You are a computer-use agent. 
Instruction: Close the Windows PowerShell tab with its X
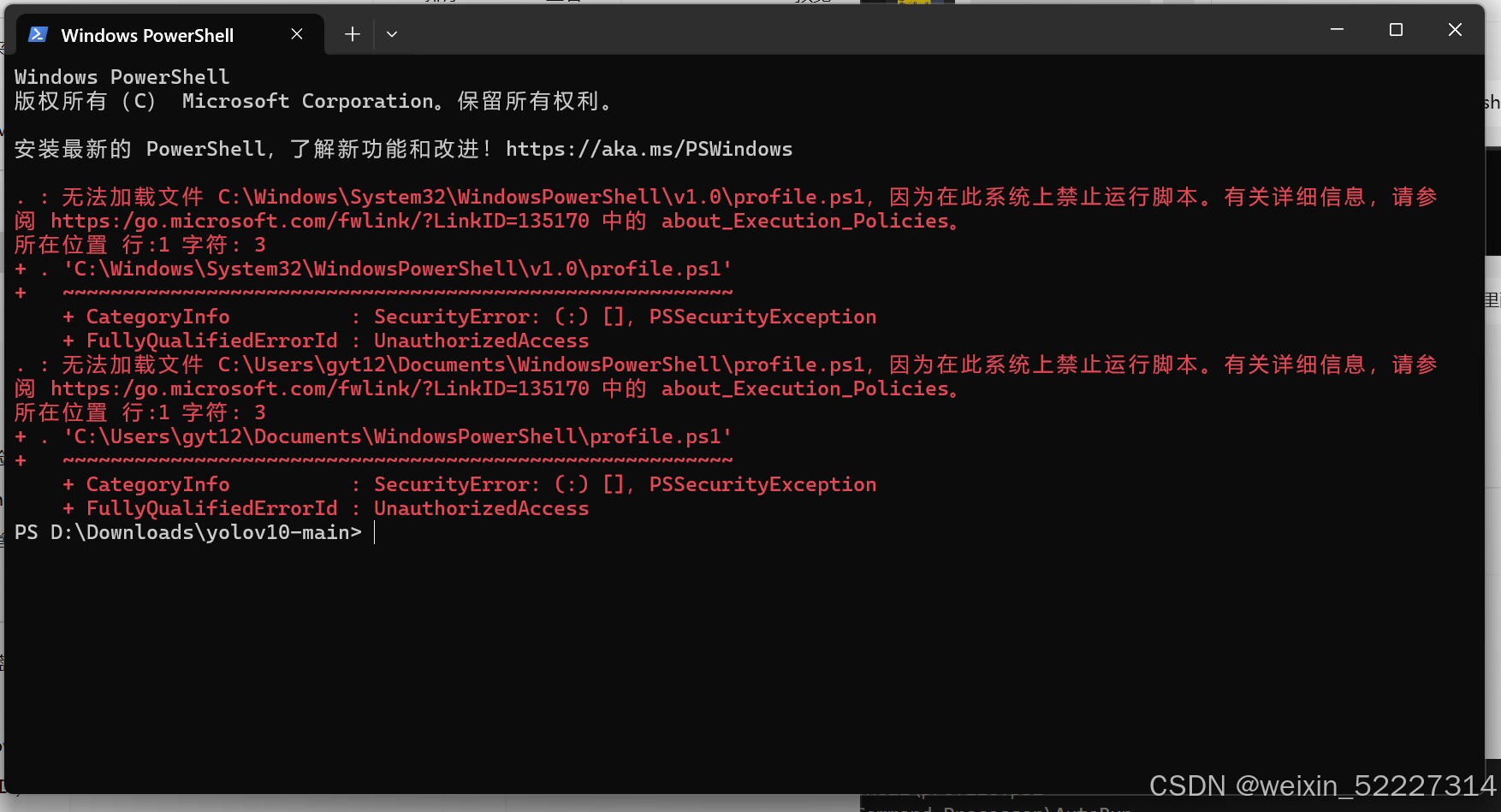coord(297,34)
